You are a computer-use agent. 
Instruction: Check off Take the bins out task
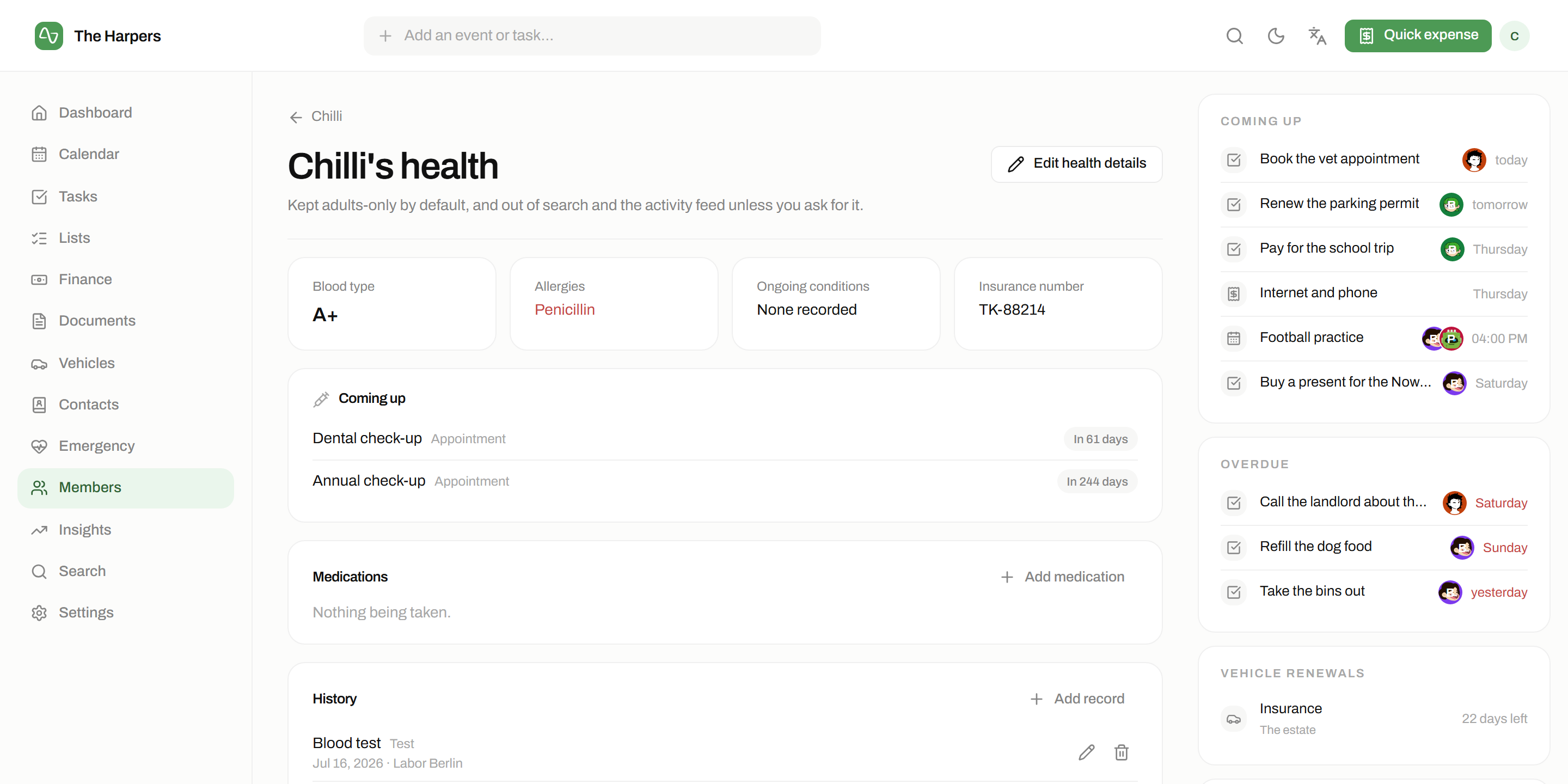pos(1234,592)
